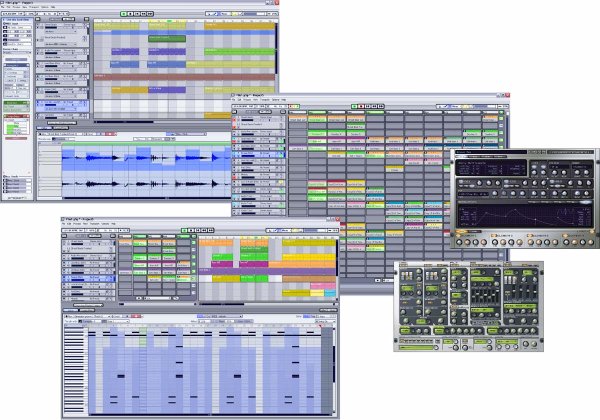Select the blue highlighted track row in middle matrix window

[259, 155]
